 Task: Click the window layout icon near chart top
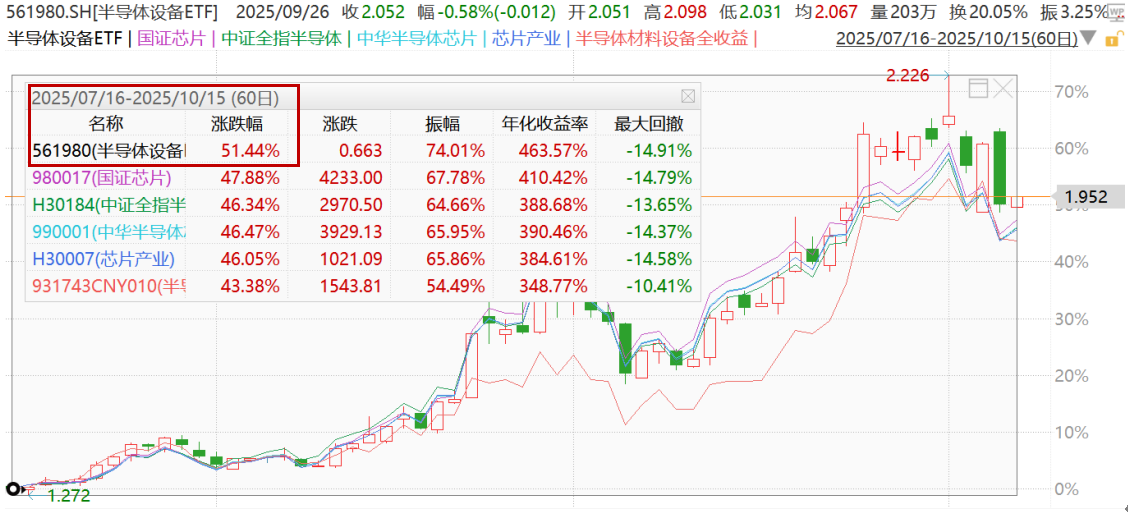(x=978, y=88)
